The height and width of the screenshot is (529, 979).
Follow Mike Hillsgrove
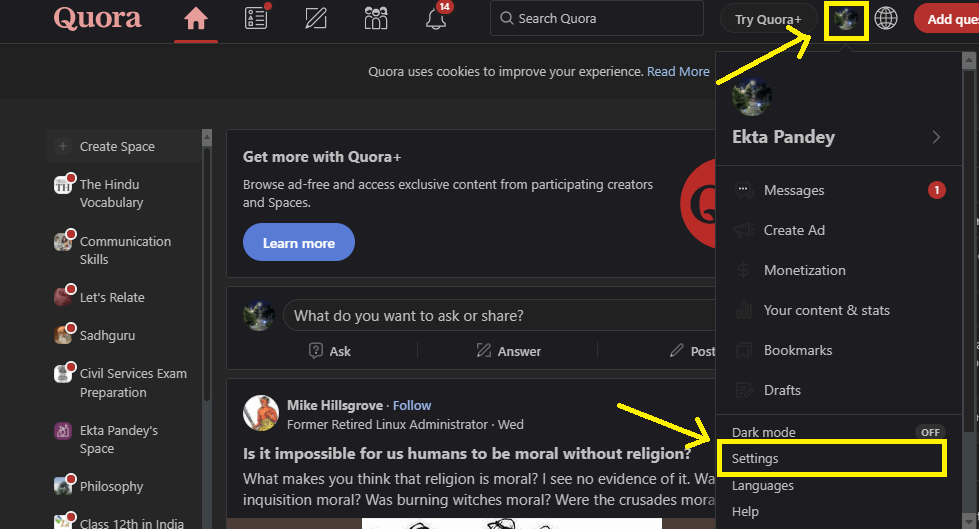coord(412,405)
